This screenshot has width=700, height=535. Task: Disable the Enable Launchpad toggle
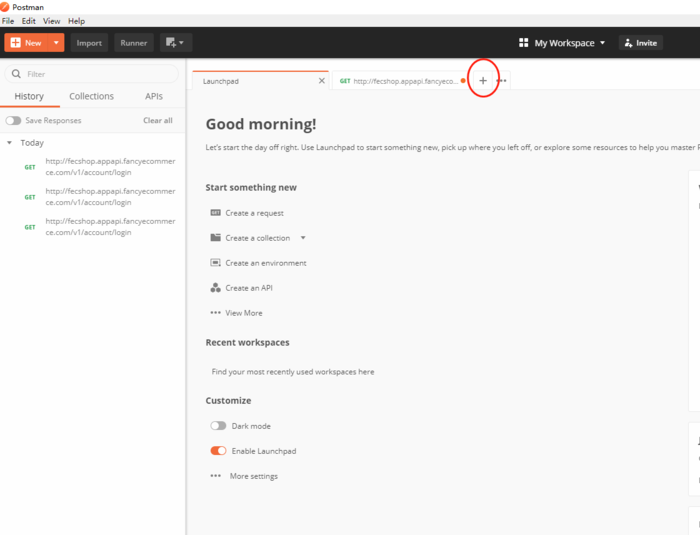218,451
